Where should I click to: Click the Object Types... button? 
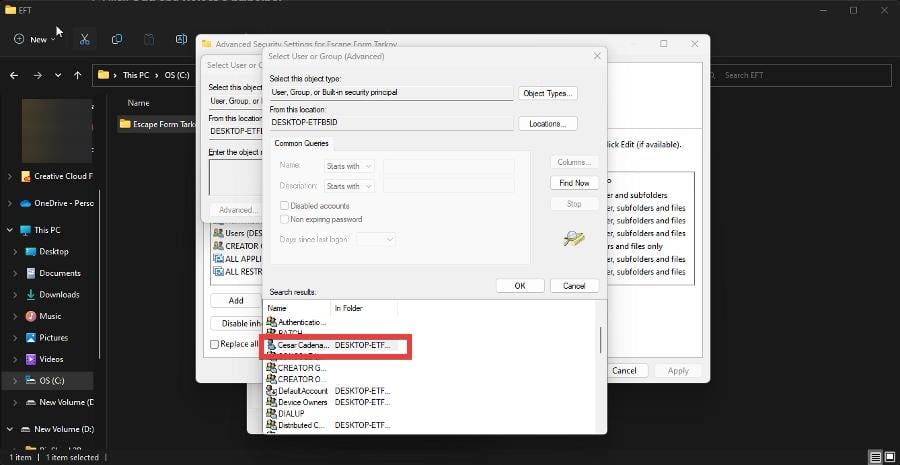pos(548,93)
